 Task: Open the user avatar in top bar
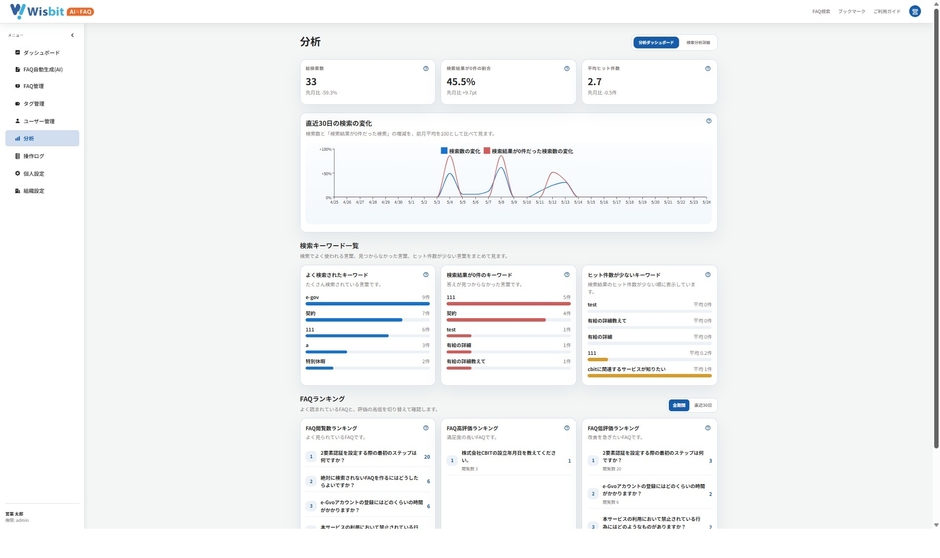coord(915,11)
